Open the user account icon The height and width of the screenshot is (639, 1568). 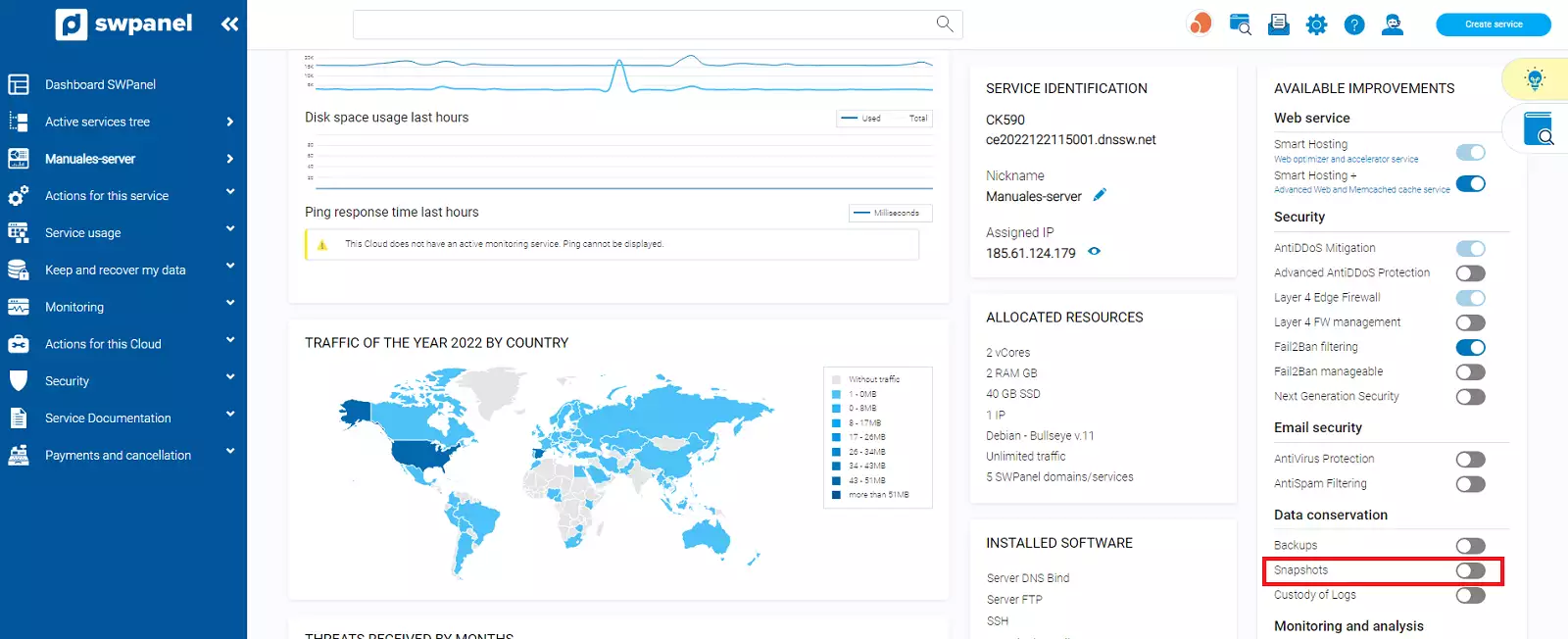coord(1392,25)
